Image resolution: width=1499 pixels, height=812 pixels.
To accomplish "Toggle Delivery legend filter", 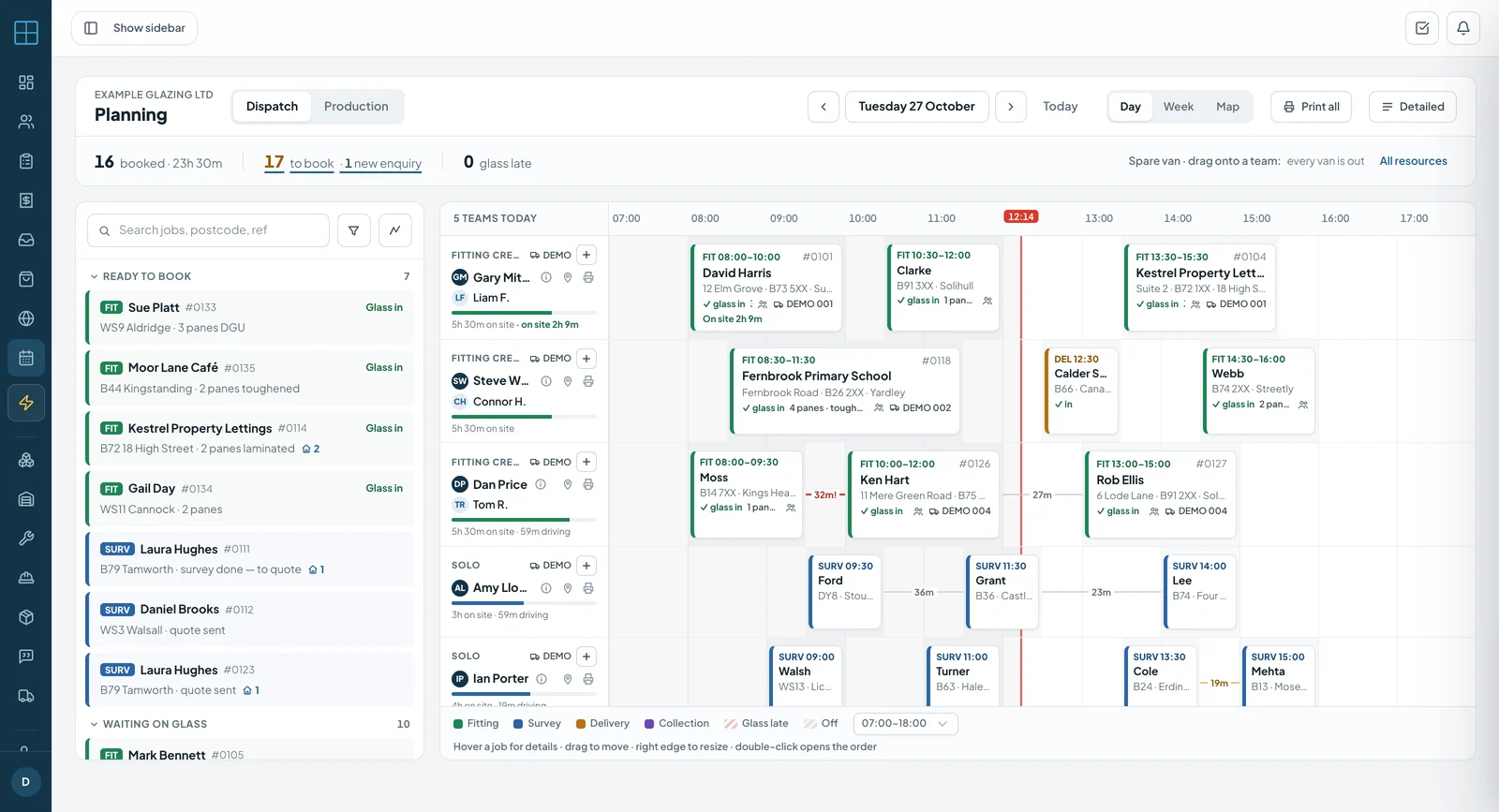I will (602, 724).
